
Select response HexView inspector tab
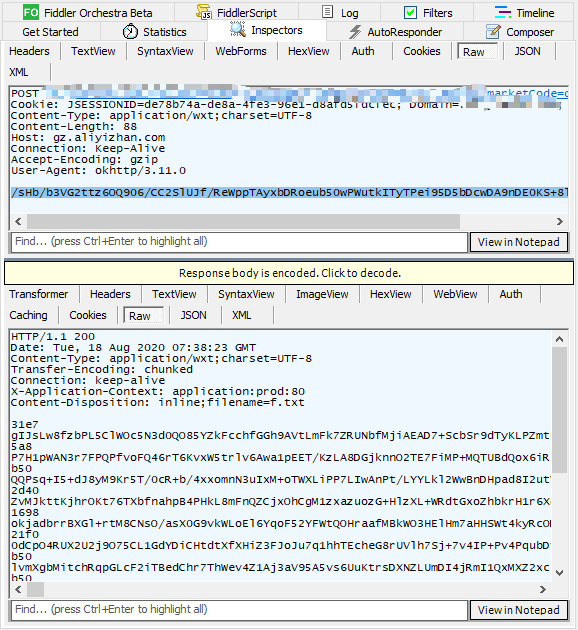tap(390, 294)
